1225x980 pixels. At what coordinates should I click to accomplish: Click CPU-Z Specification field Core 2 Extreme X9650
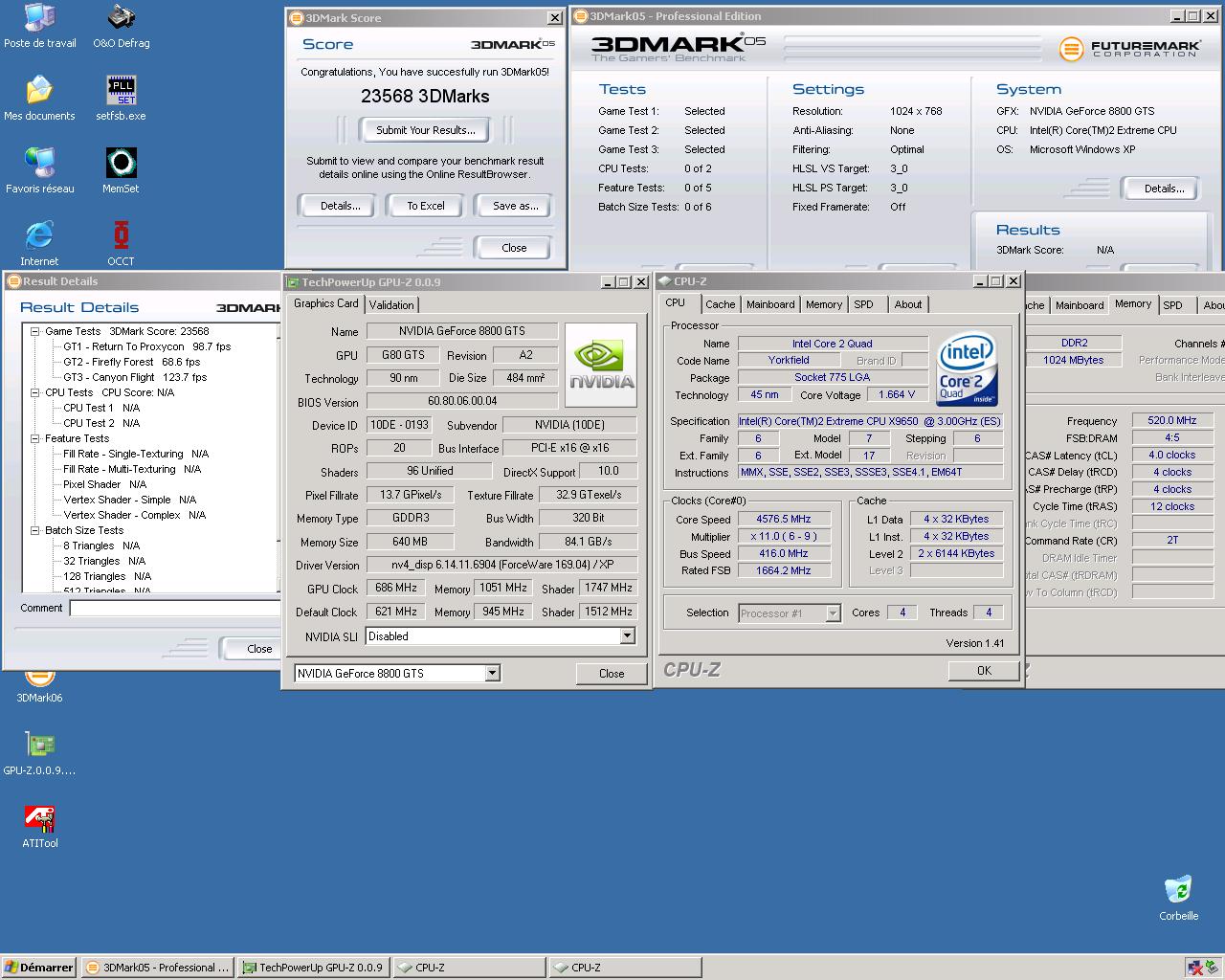pos(870,421)
